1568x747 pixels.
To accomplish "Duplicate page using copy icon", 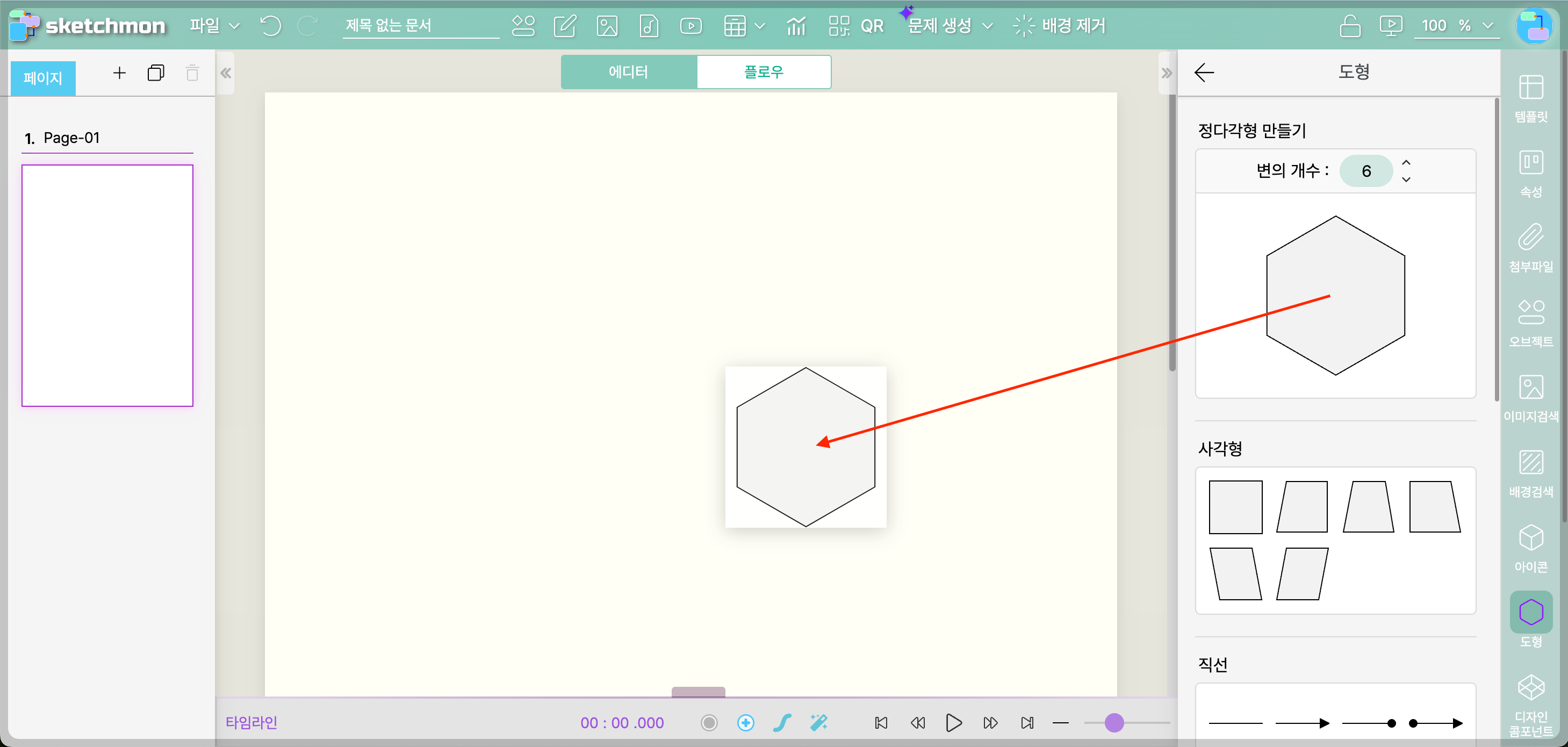I will [156, 73].
